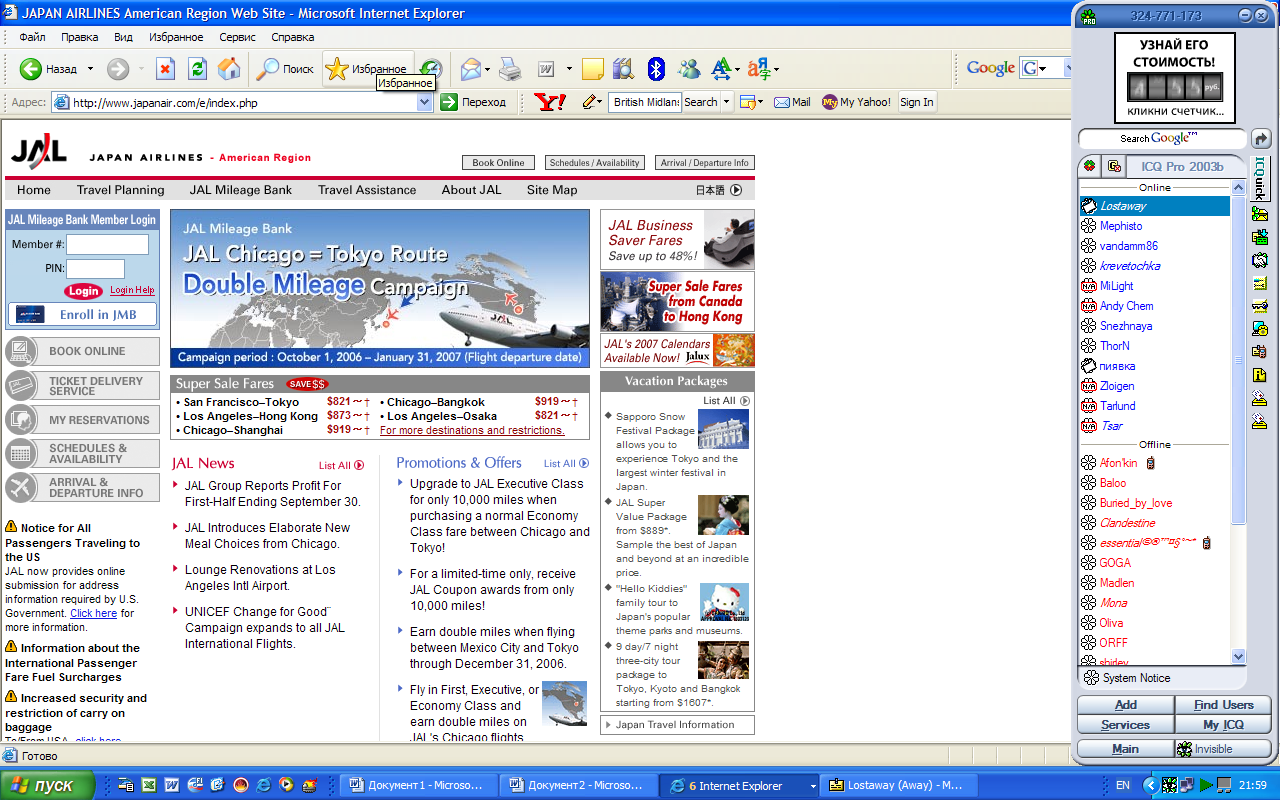This screenshot has width=1280, height=800.
Task: Open the address bar URL dropdown
Action: tap(425, 102)
